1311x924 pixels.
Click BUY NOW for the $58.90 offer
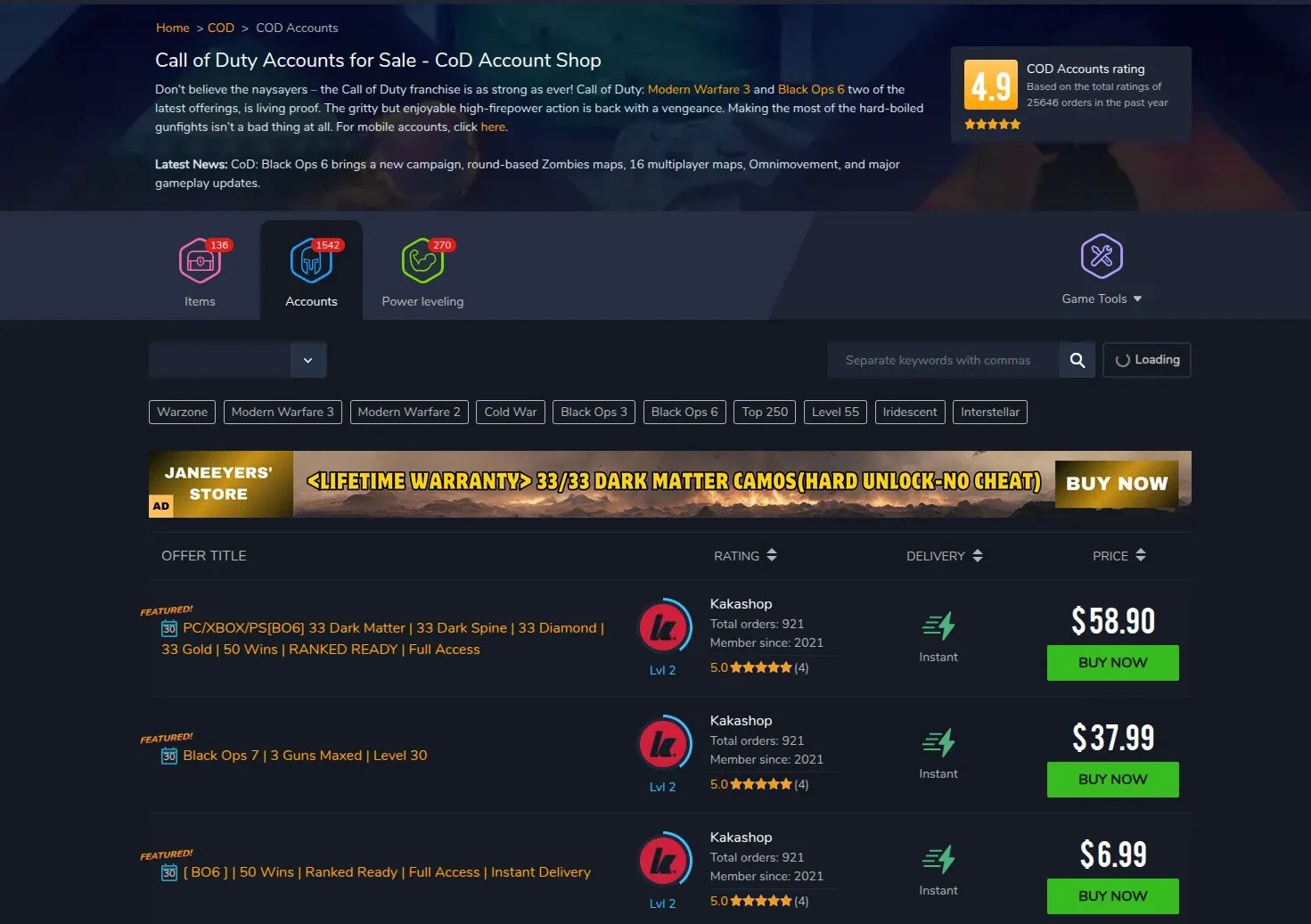(x=1112, y=663)
